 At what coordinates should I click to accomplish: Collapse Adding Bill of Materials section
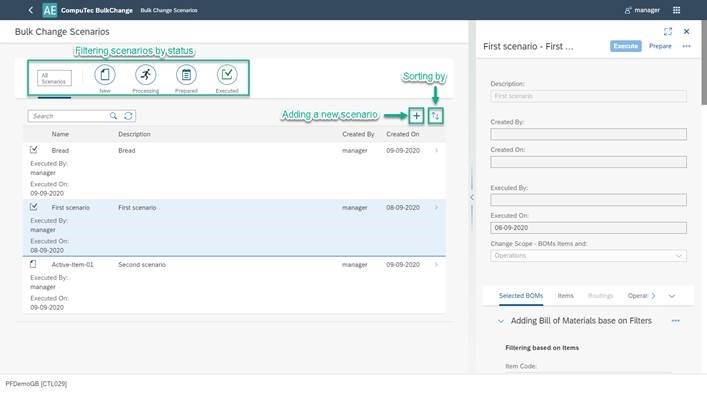pyautogui.click(x=500, y=321)
